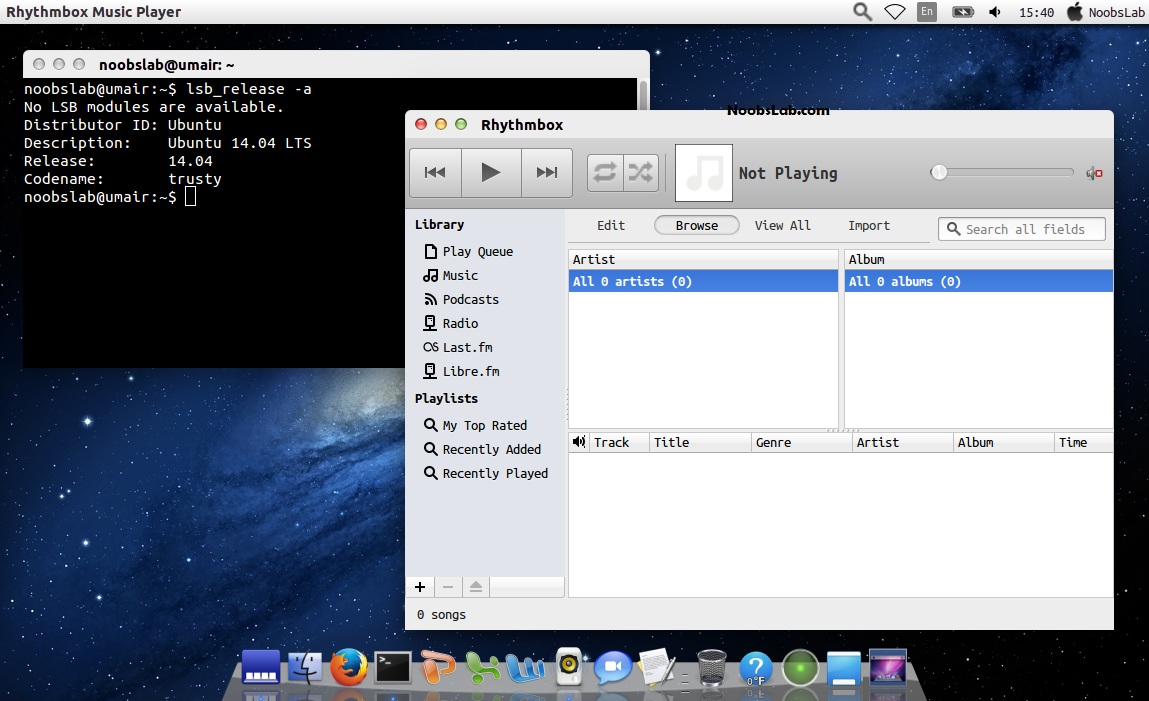
Task: Select All 0 artists row
Action: click(x=703, y=281)
